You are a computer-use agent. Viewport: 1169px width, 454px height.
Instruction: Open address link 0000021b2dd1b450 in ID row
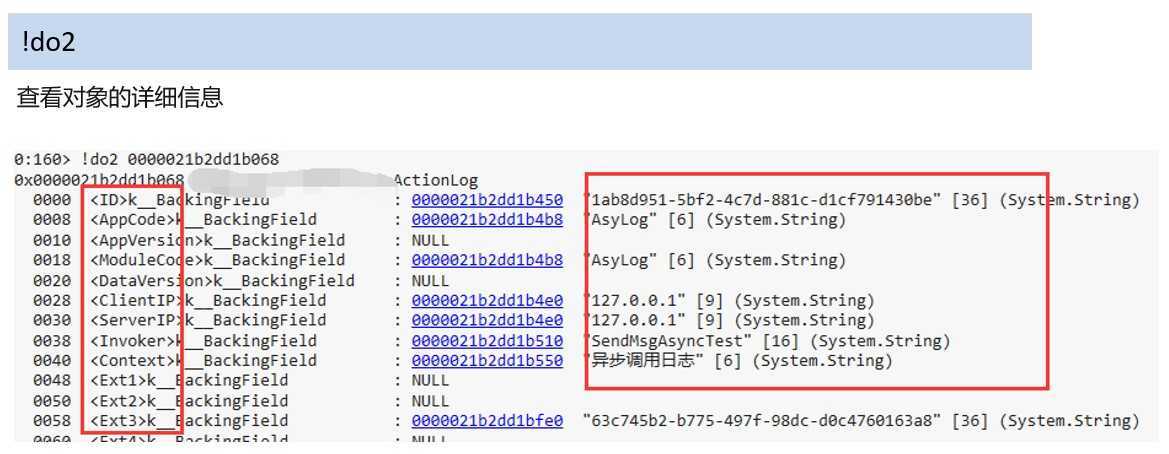(487, 200)
